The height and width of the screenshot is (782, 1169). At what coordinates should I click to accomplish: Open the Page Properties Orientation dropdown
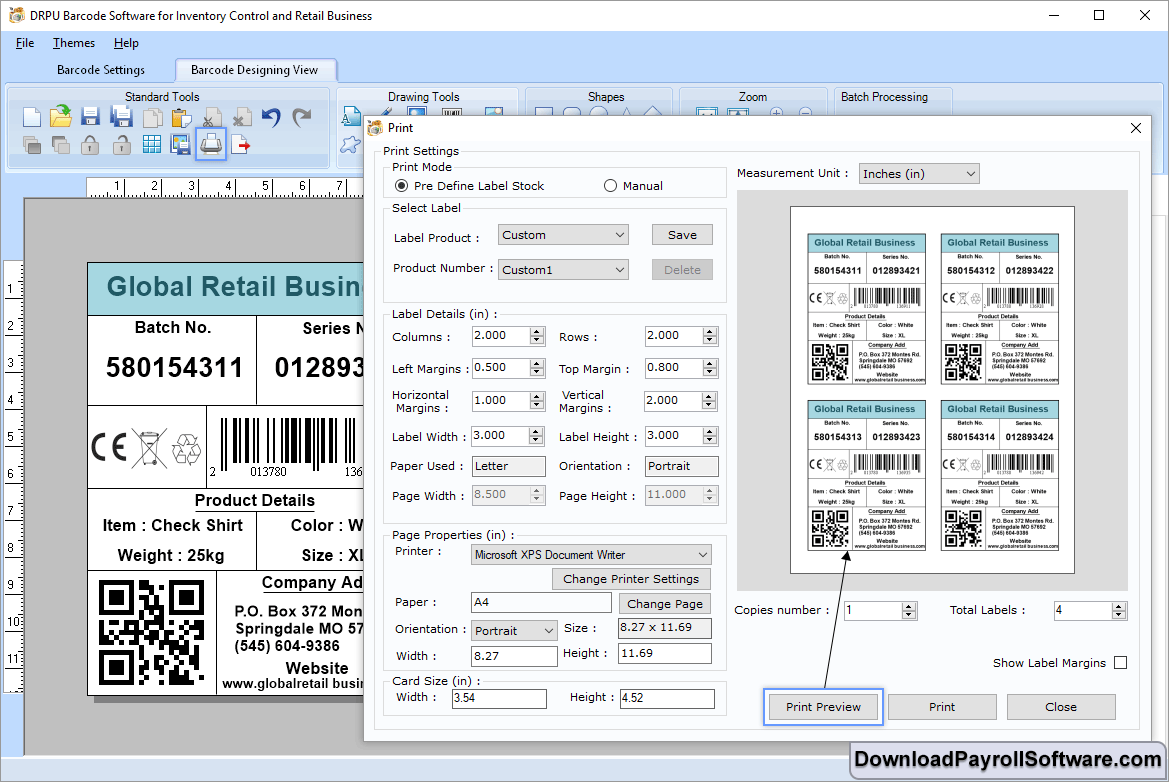(514, 631)
